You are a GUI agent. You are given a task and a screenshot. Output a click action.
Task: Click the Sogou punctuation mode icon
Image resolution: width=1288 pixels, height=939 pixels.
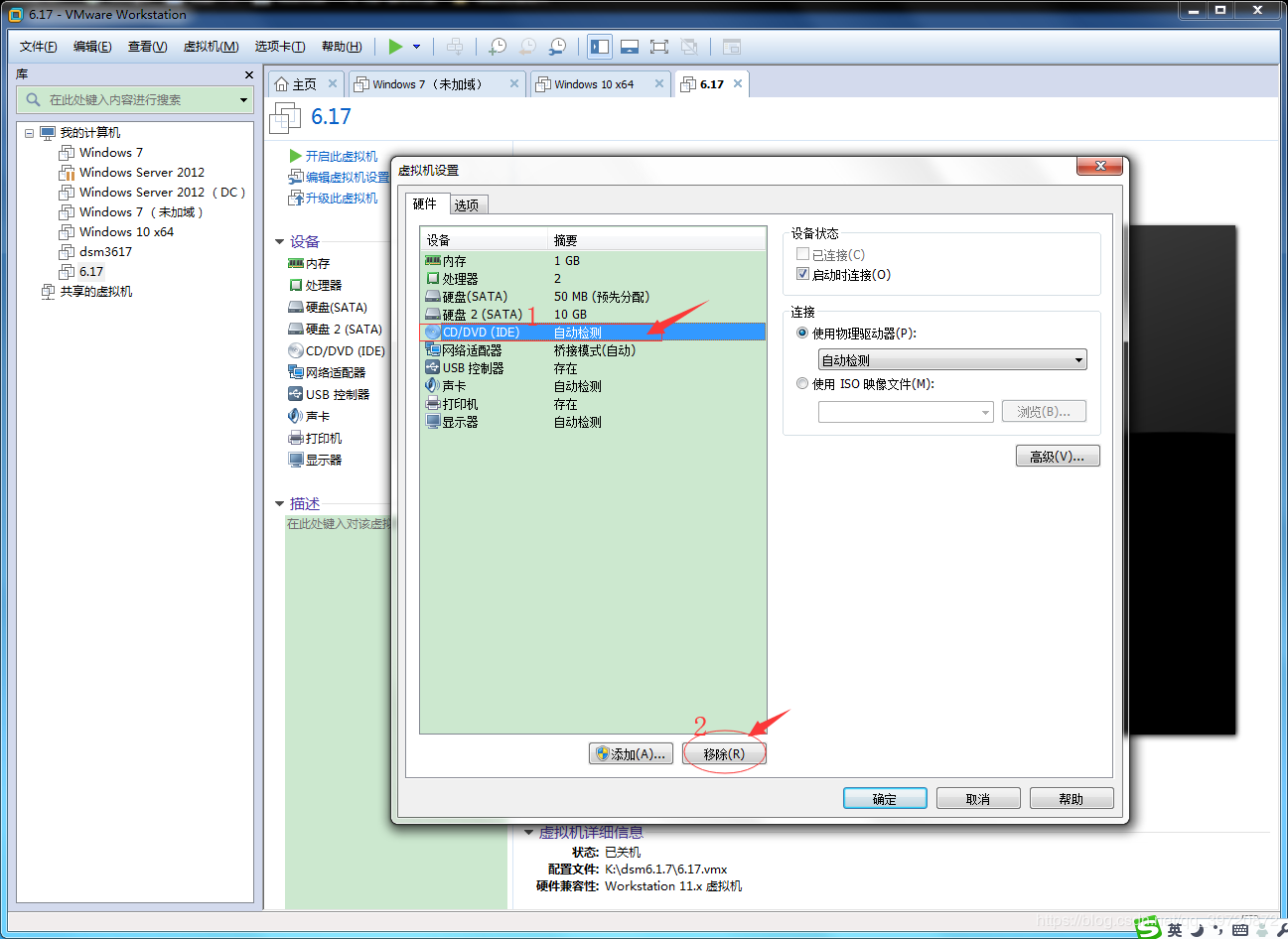(x=1217, y=930)
